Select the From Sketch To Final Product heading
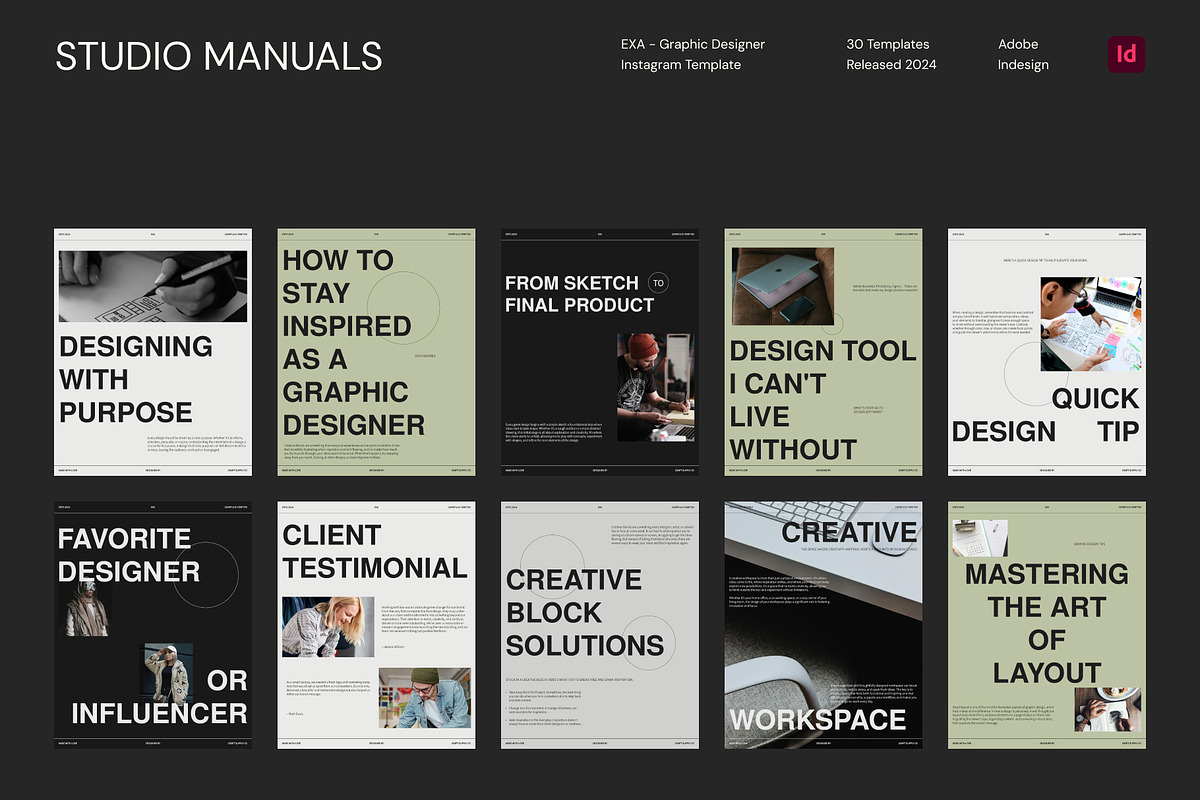This screenshot has width=1200, height=800. click(580, 294)
